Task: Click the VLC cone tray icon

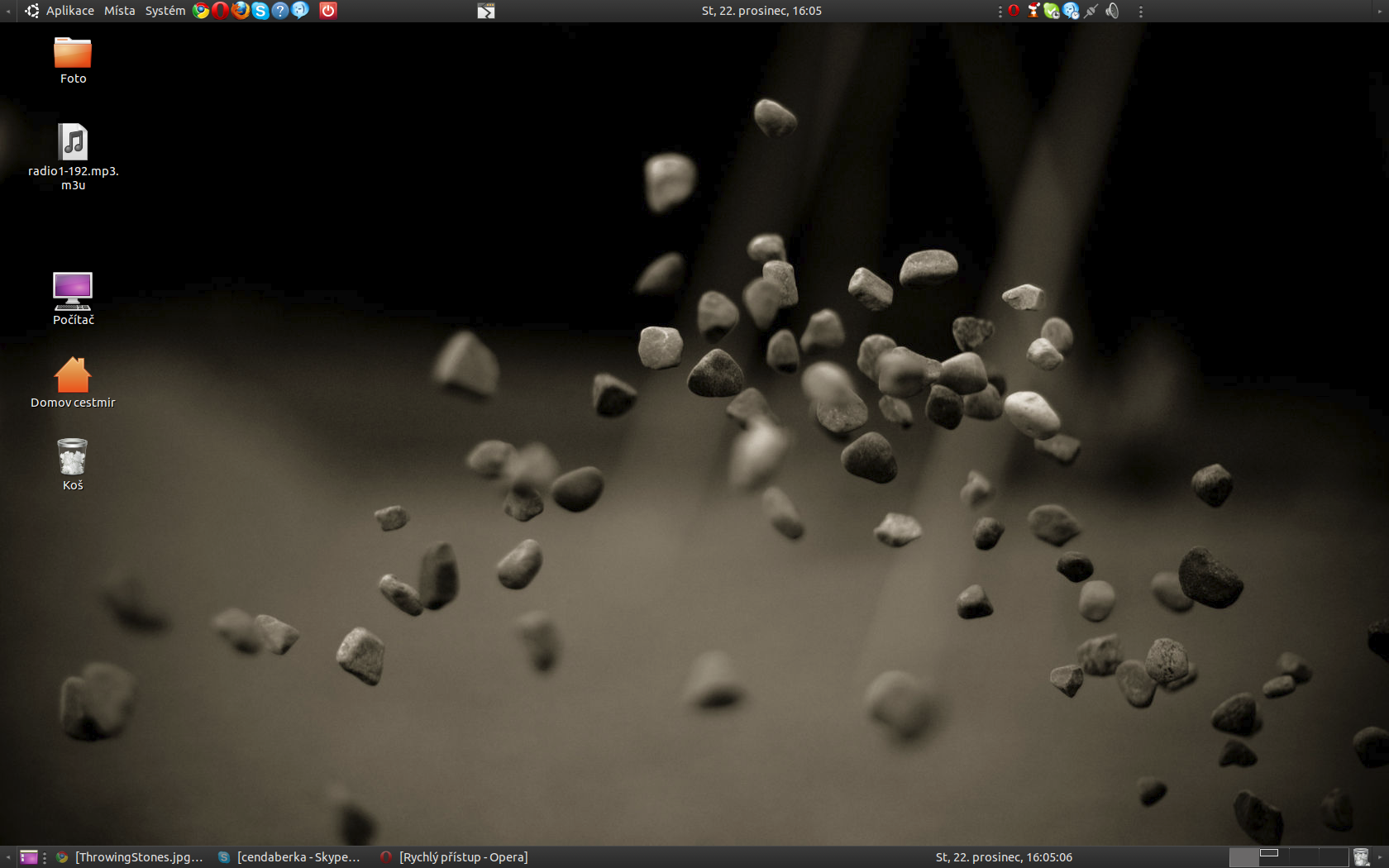Action: pyautogui.click(x=1033, y=11)
